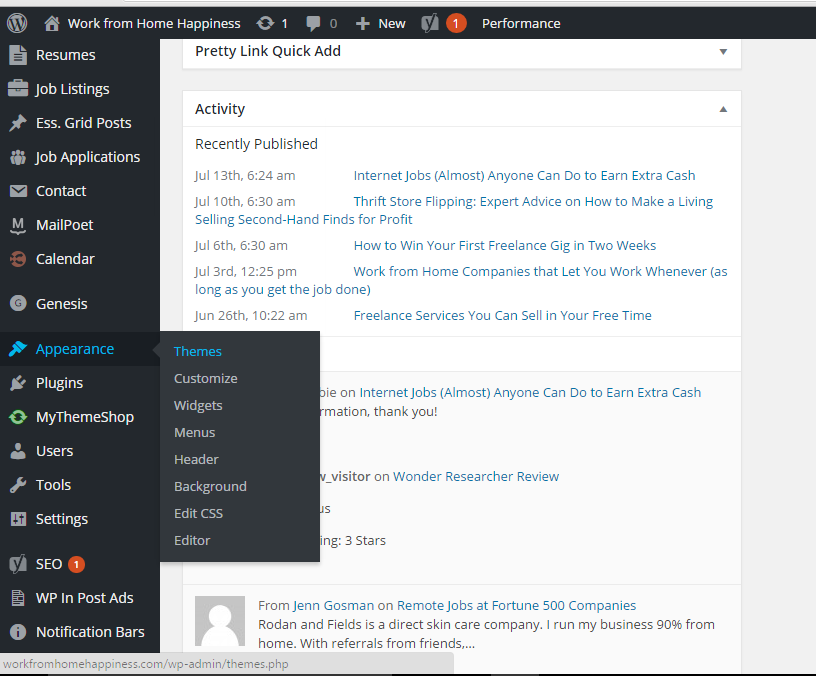Image resolution: width=816 pixels, height=676 pixels.
Task: Click Jenn Gosman's avatar thumbnail
Action: click(220, 621)
